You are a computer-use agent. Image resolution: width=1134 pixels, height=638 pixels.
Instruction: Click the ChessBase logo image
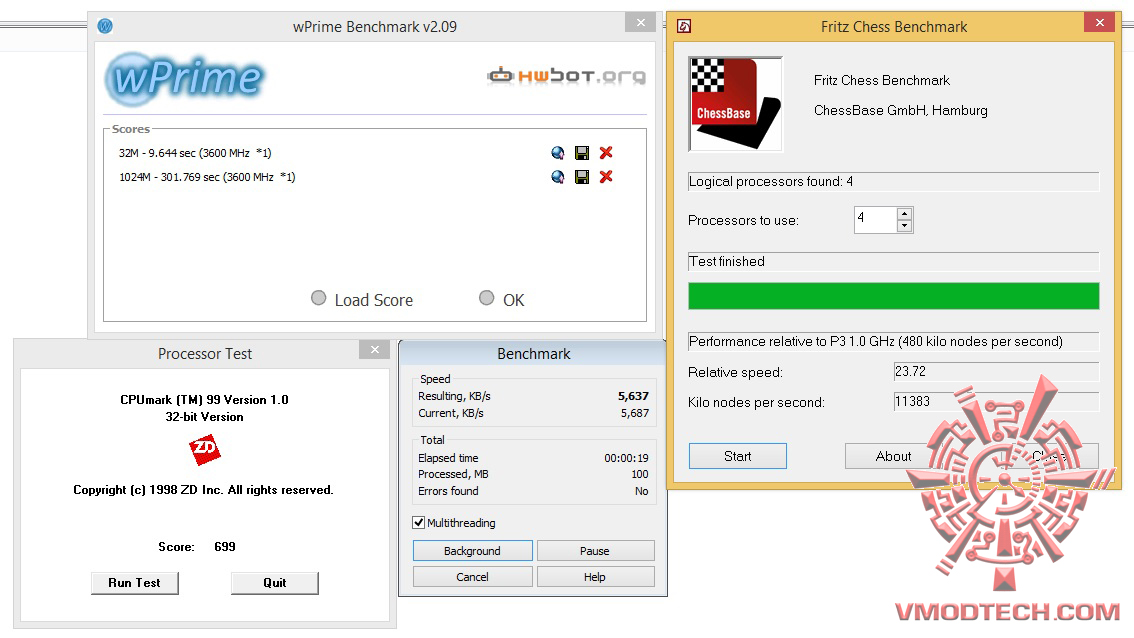(x=736, y=104)
